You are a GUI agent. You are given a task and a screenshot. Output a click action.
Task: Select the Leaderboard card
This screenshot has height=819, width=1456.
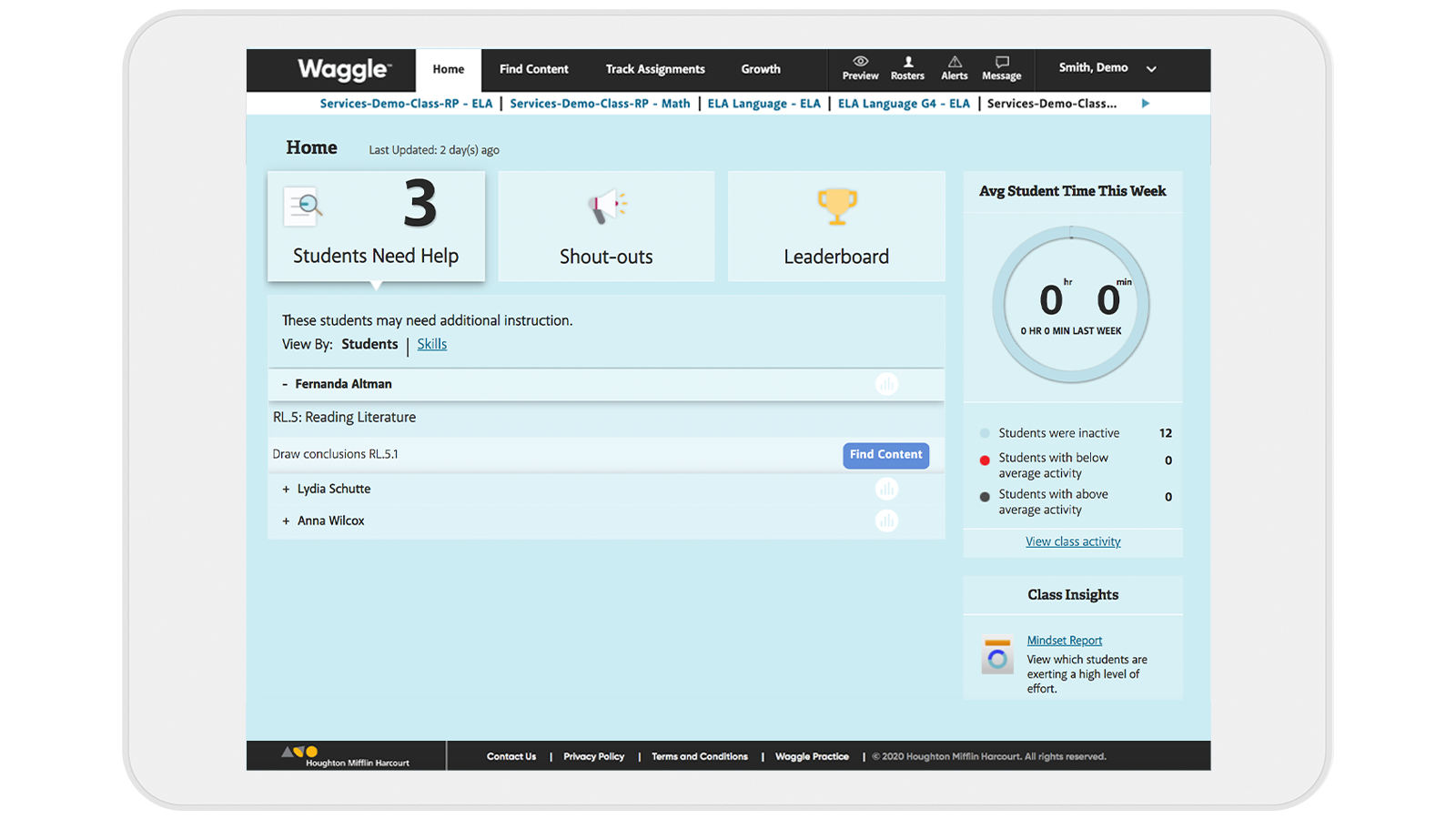click(x=836, y=227)
